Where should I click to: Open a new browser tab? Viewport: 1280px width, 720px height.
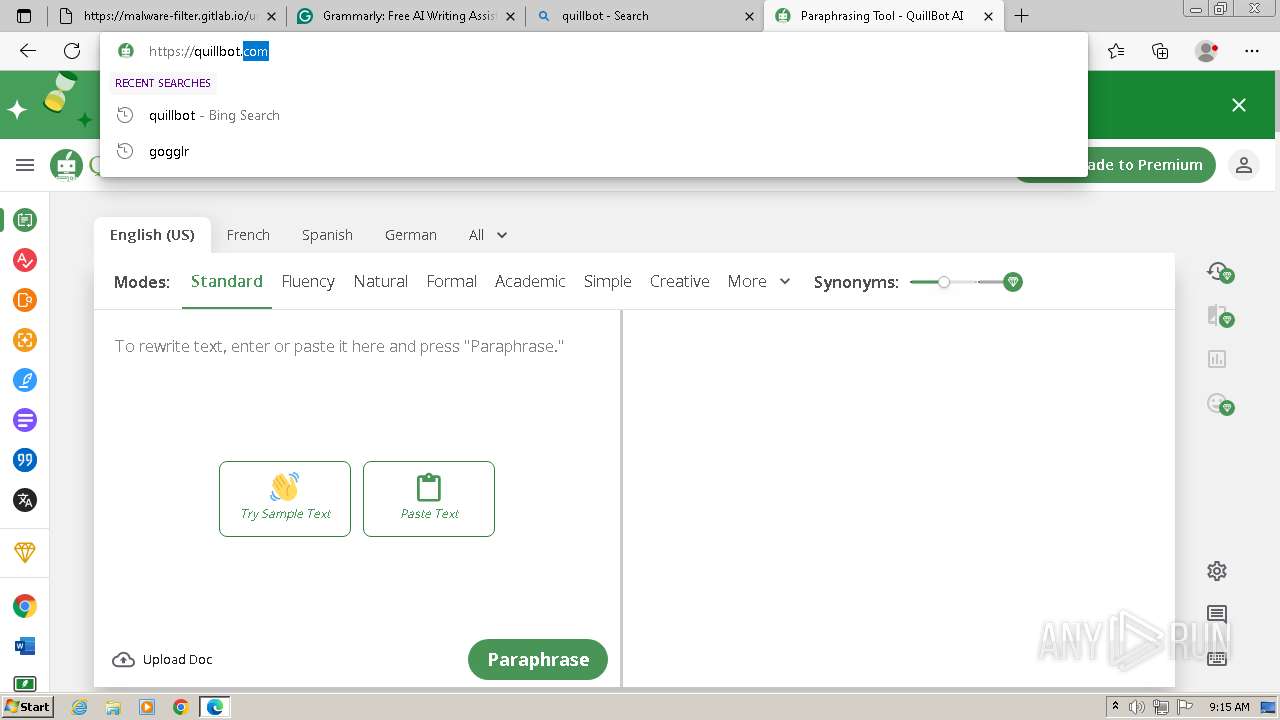coord(1021,16)
